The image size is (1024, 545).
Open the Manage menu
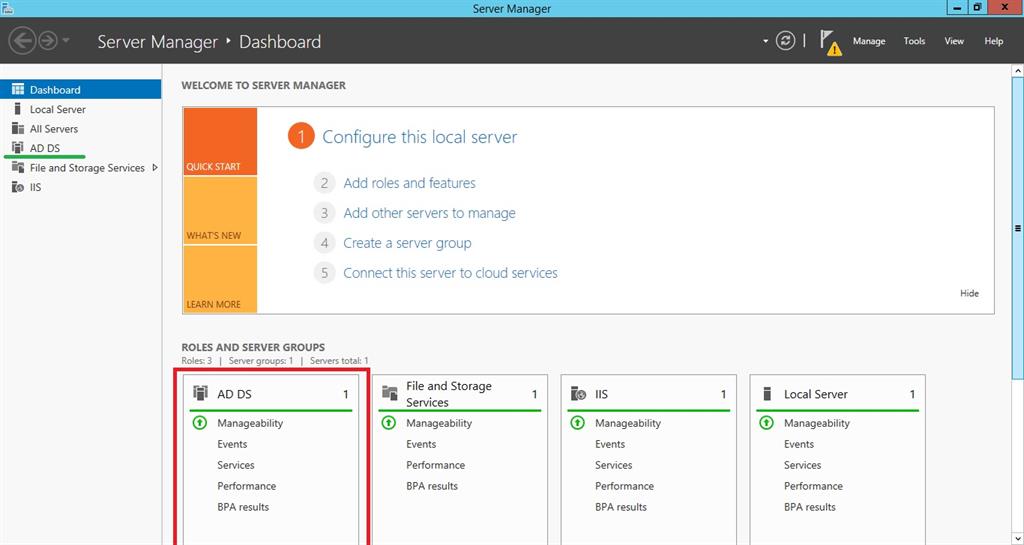pos(869,41)
